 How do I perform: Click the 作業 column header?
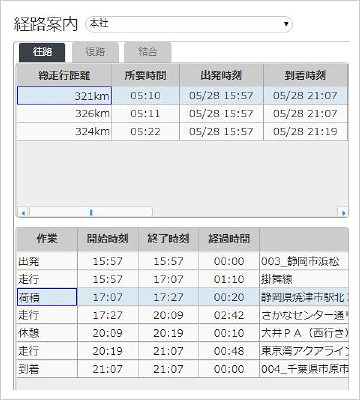(x=47, y=239)
